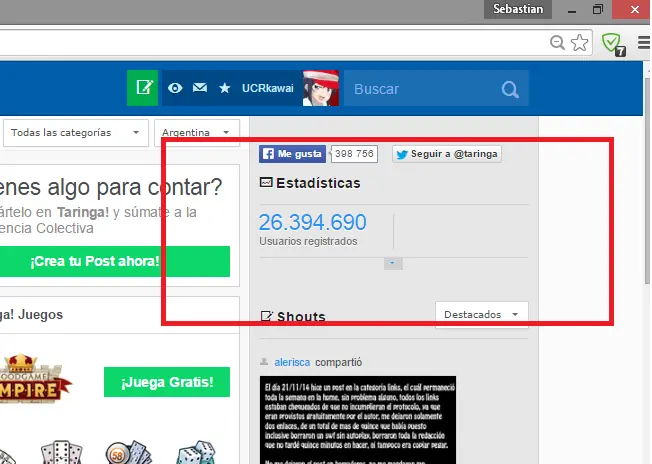The image size is (652, 464).
Task: Open the eye notifications icon in header
Action: 175,88
